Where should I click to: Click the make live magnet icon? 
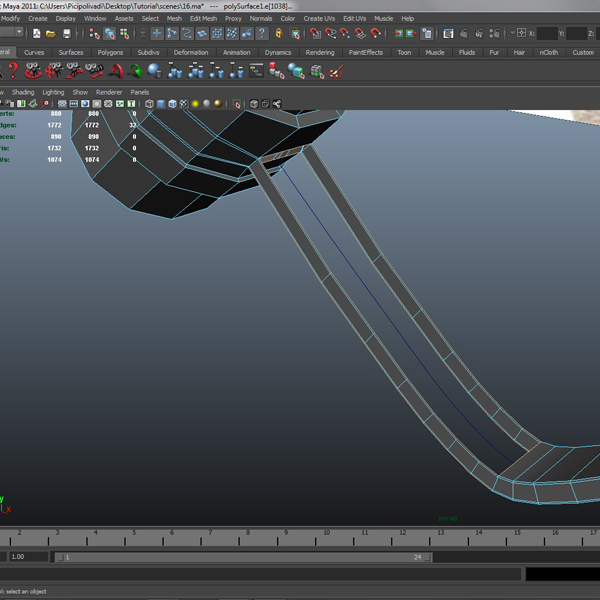click(x=375, y=34)
